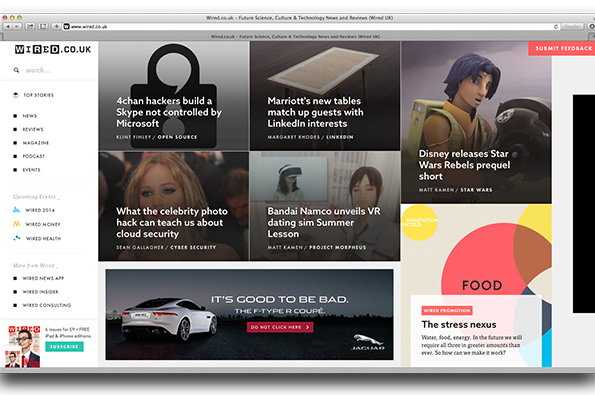Click the Wired Promotion red label
This screenshot has height=395, width=595.
[447, 311]
